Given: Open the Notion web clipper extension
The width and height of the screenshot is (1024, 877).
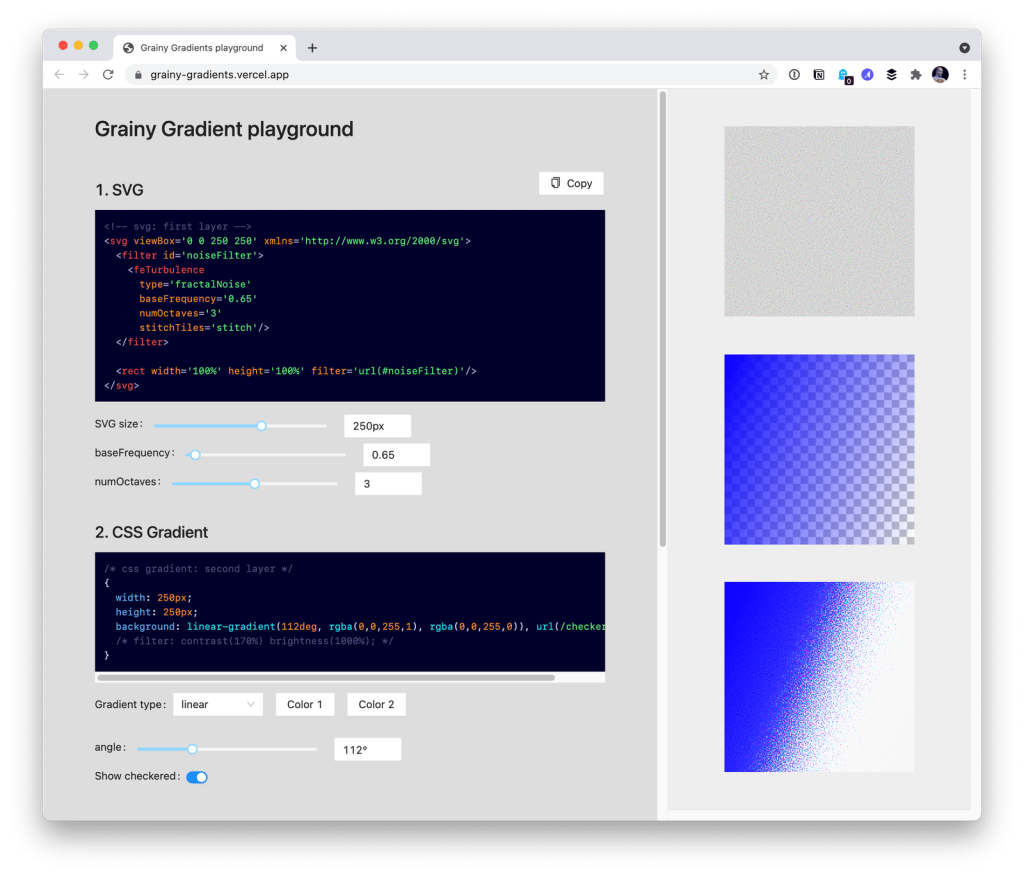Looking at the screenshot, I should 819,75.
